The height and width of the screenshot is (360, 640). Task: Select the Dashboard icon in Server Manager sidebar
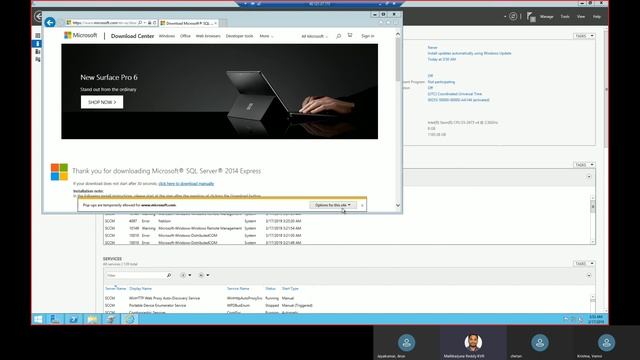pos(38,36)
